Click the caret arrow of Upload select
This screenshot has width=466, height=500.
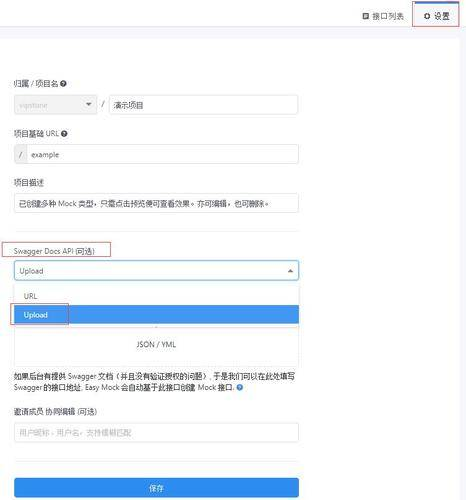click(x=290, y=271)
